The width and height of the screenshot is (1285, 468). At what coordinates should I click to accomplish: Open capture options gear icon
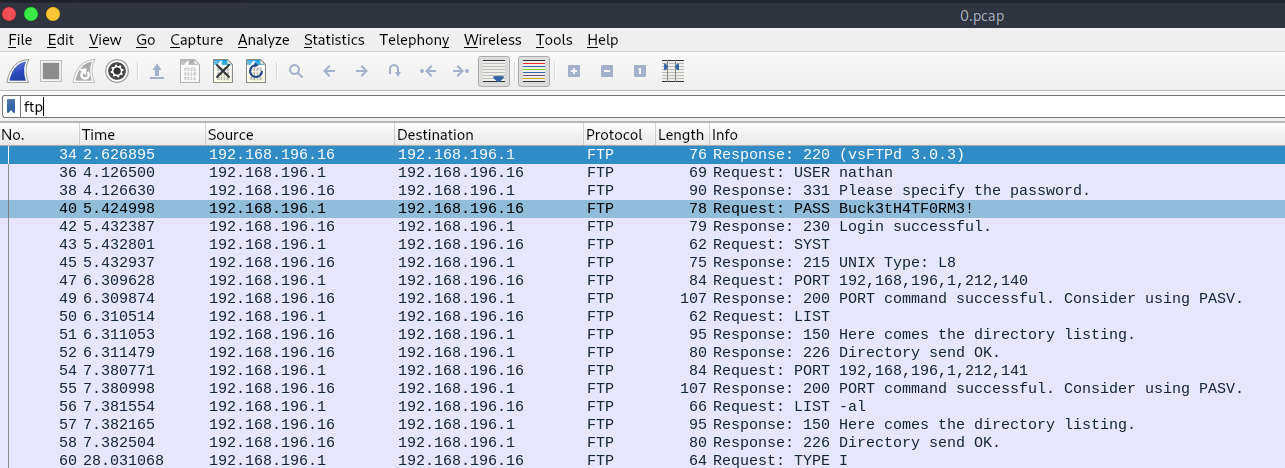117,71
